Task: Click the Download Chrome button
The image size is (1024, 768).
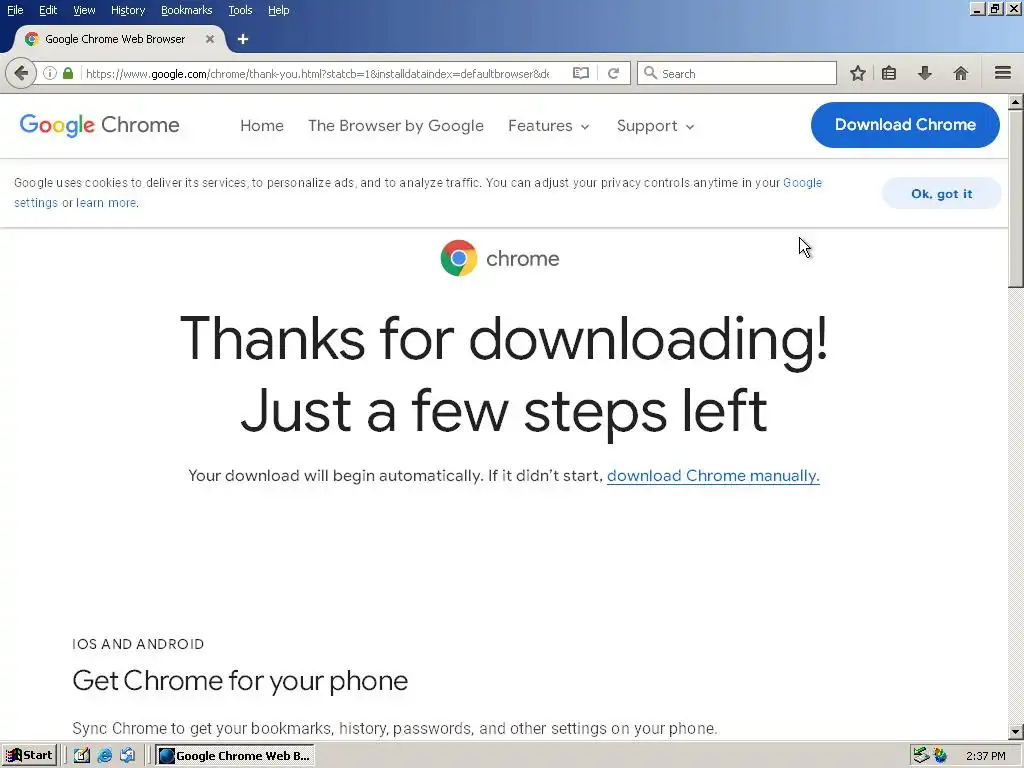Action: pyautogui.click(x=905, y=125)
